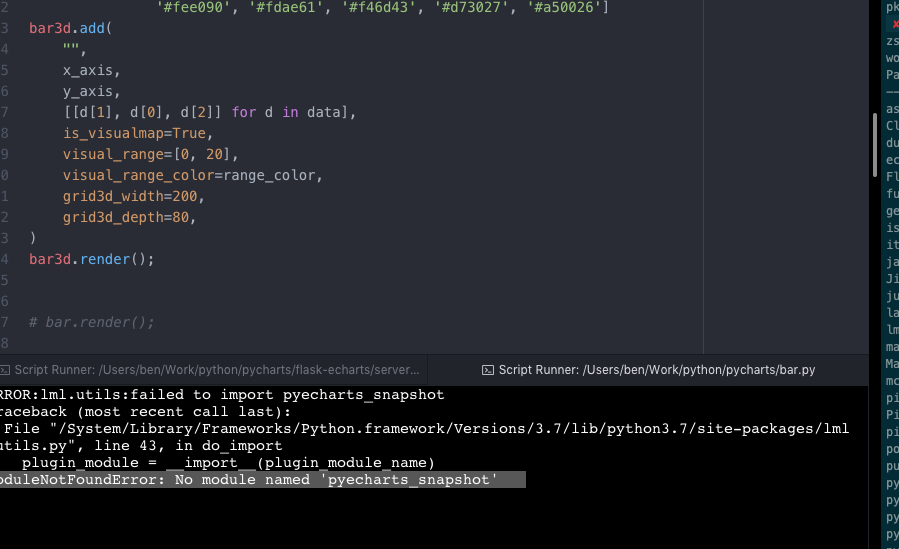This screenshot has width=899, height=549.
Task: Click the x_axis, argument line
Action: click(x=91, y=70)
